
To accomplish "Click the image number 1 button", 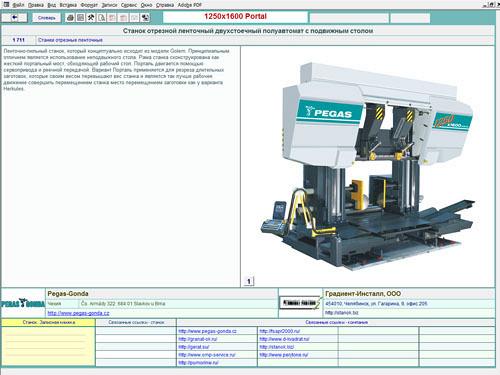I will pyautogui.click(x=249, y=281).
